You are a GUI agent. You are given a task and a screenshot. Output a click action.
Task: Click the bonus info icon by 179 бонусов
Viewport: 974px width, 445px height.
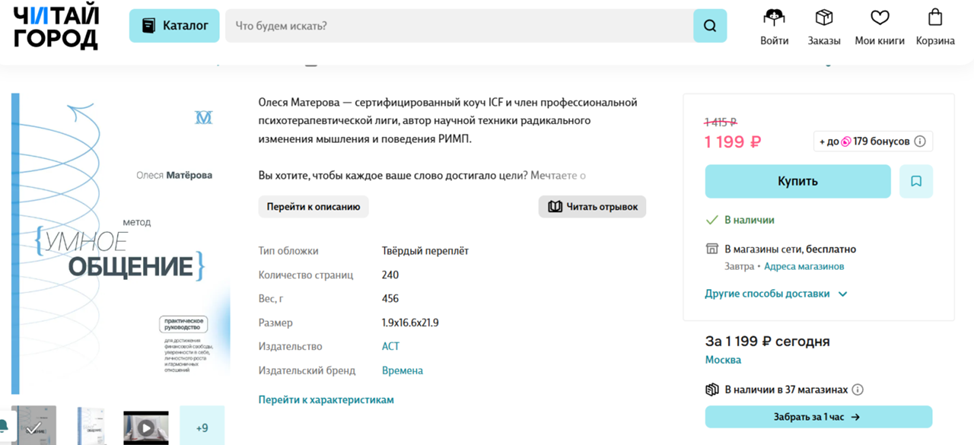pos(920,142)
